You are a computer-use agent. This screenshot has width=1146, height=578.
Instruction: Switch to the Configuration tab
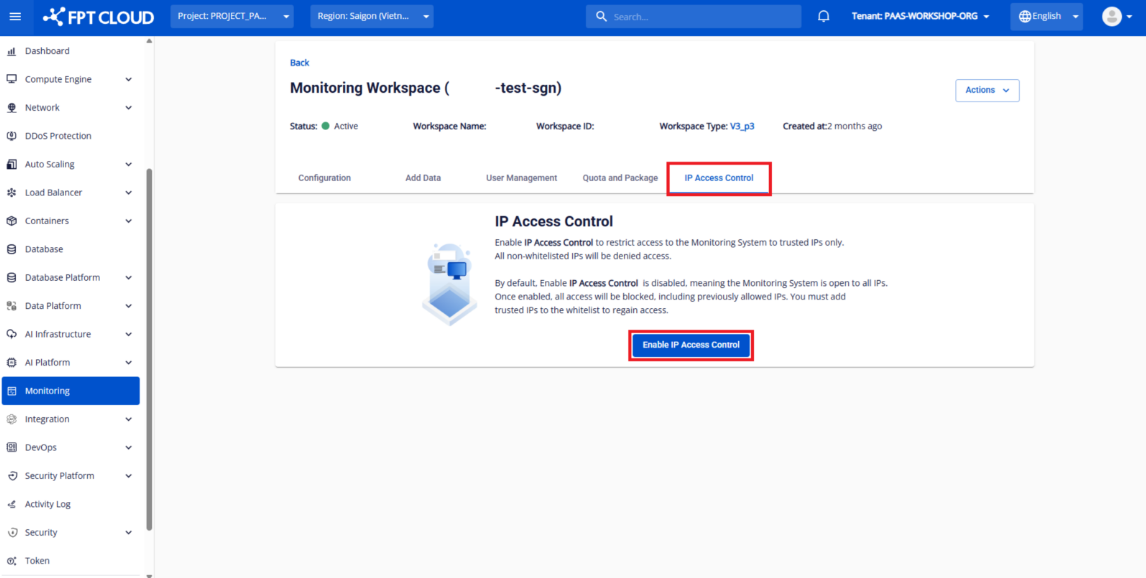click(x=324, y=177)
